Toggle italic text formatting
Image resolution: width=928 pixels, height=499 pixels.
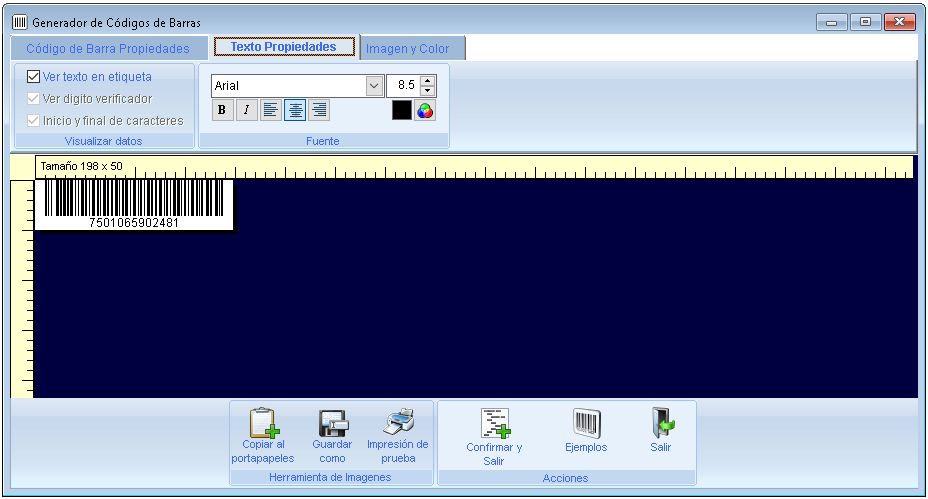coord(246,111)
